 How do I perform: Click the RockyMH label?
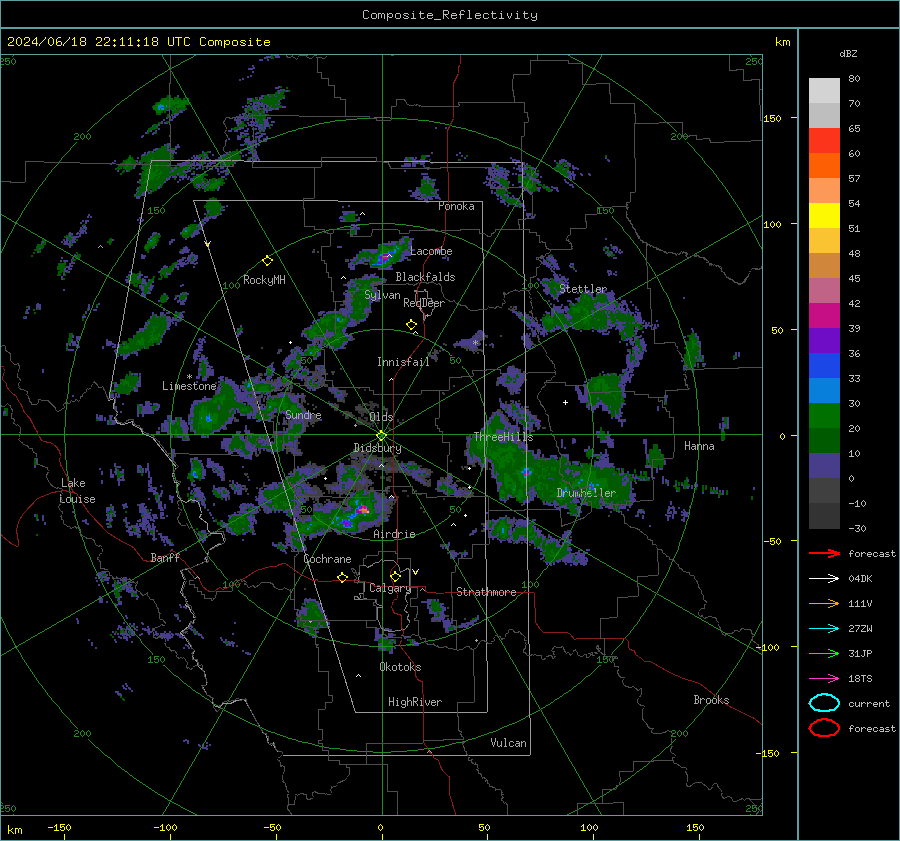click(x=264, y=280)
